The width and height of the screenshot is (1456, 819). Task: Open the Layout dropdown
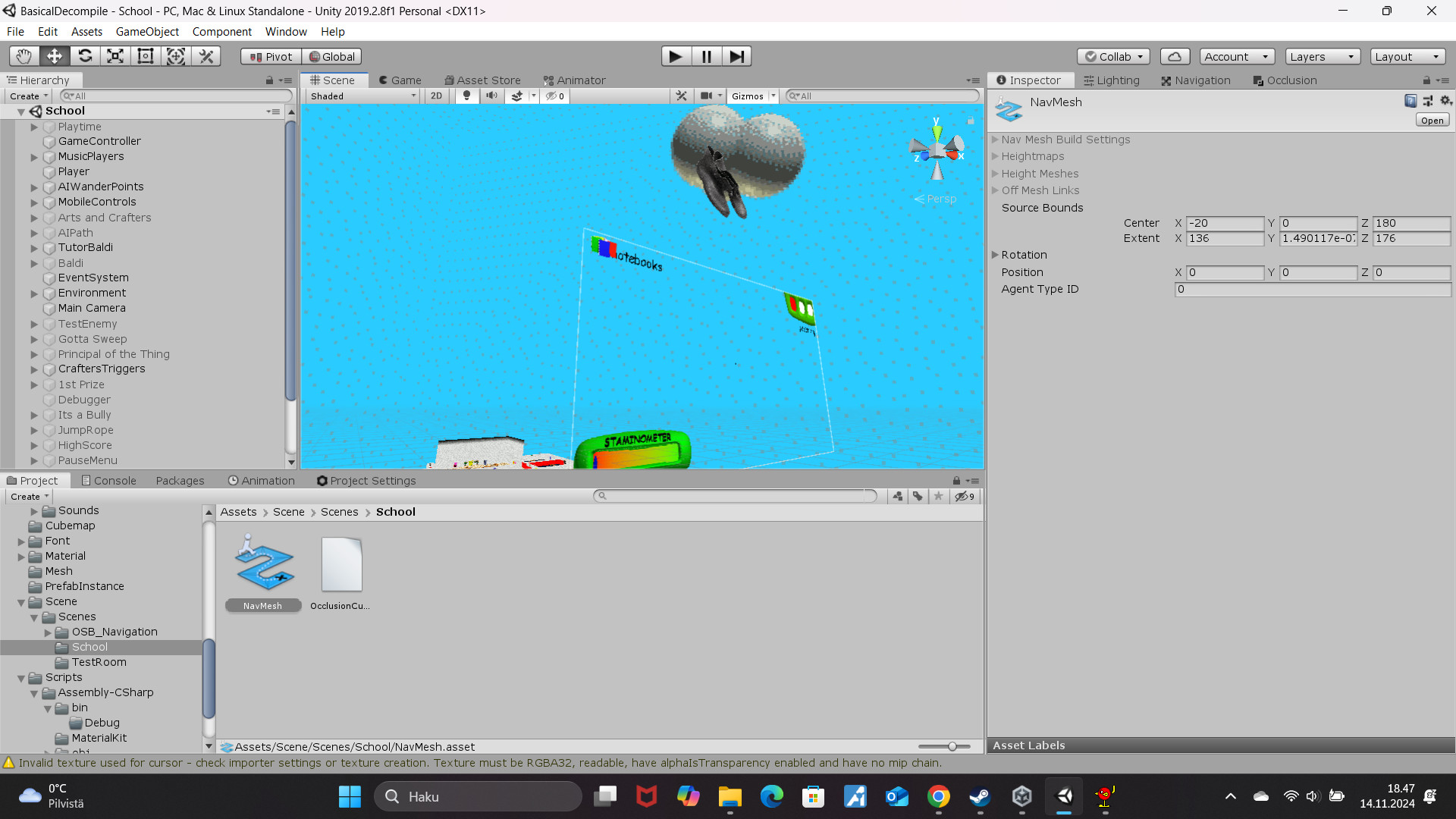pyautogui.click(x=1407, y=56)
